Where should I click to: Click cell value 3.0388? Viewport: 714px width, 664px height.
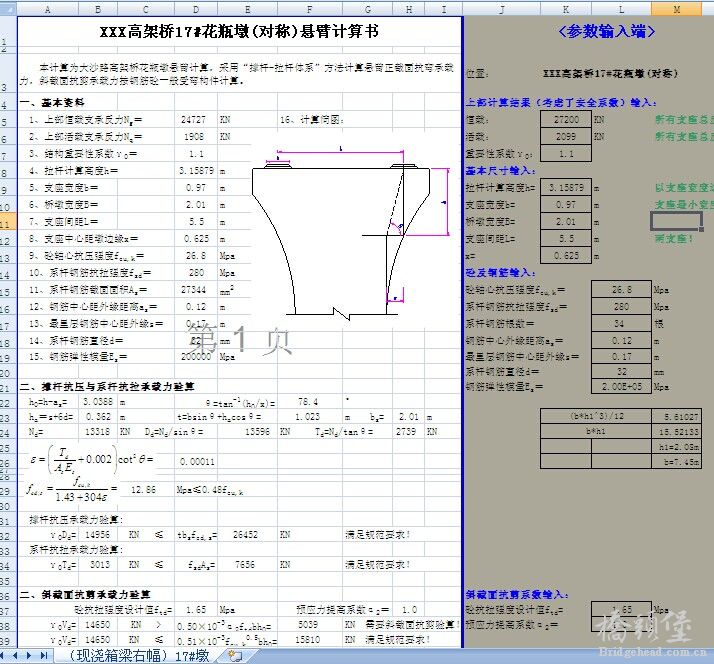97,401
